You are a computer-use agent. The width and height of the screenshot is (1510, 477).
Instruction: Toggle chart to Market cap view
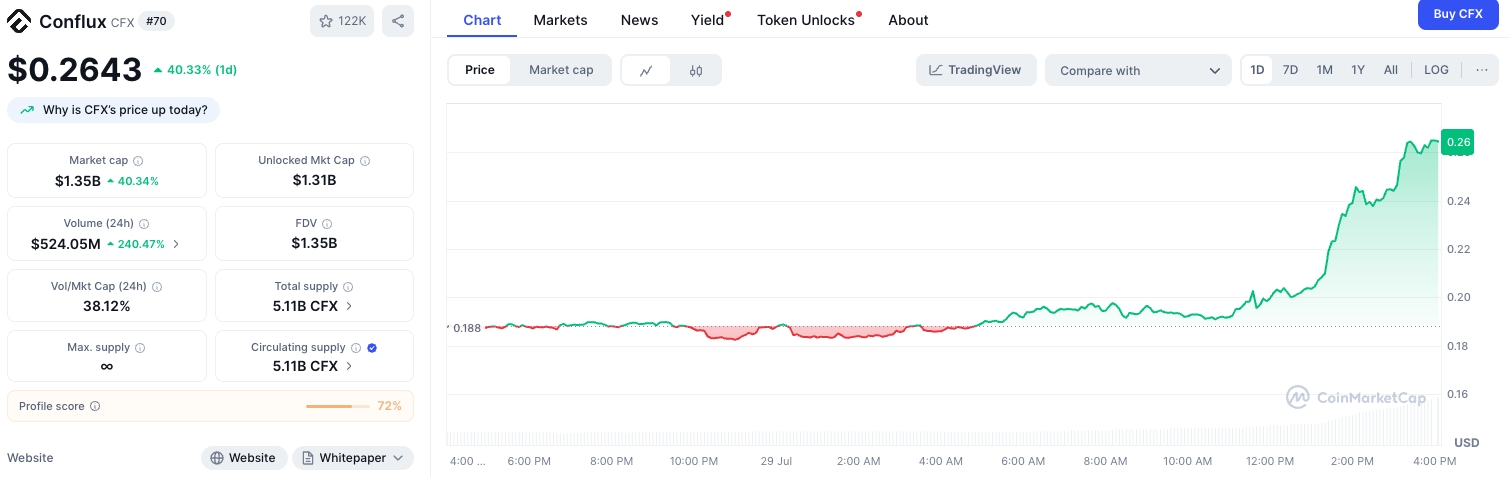click(x=561, y=70)
